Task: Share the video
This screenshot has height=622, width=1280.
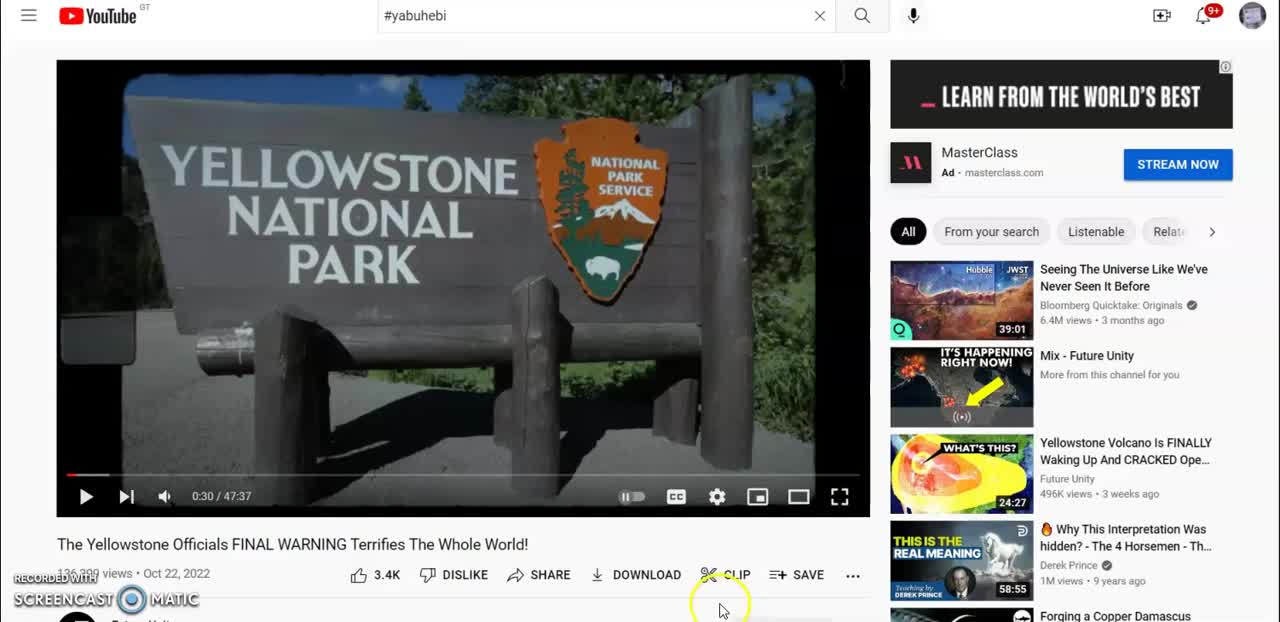Action: (538, 575)
